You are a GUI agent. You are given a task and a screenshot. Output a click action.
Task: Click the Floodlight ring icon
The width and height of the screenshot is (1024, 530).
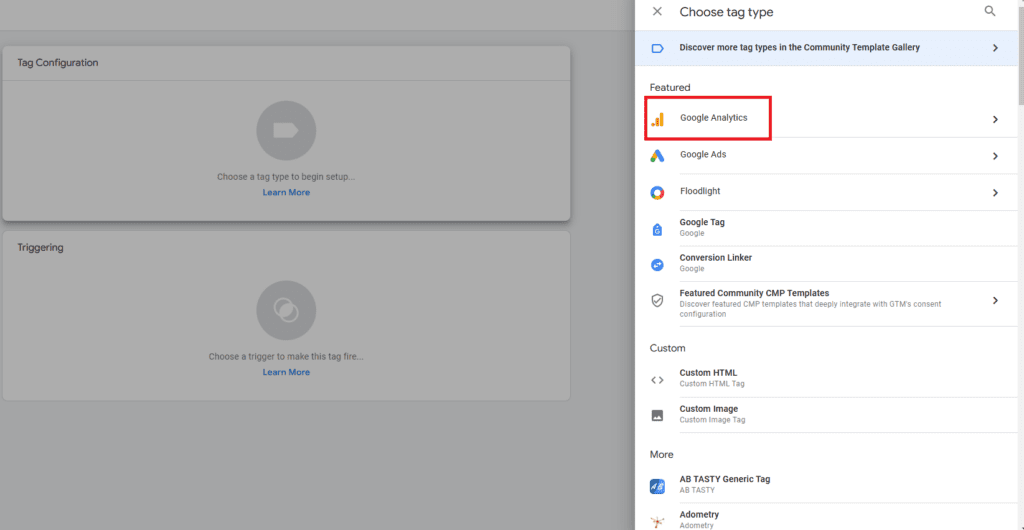coord(658,193)
